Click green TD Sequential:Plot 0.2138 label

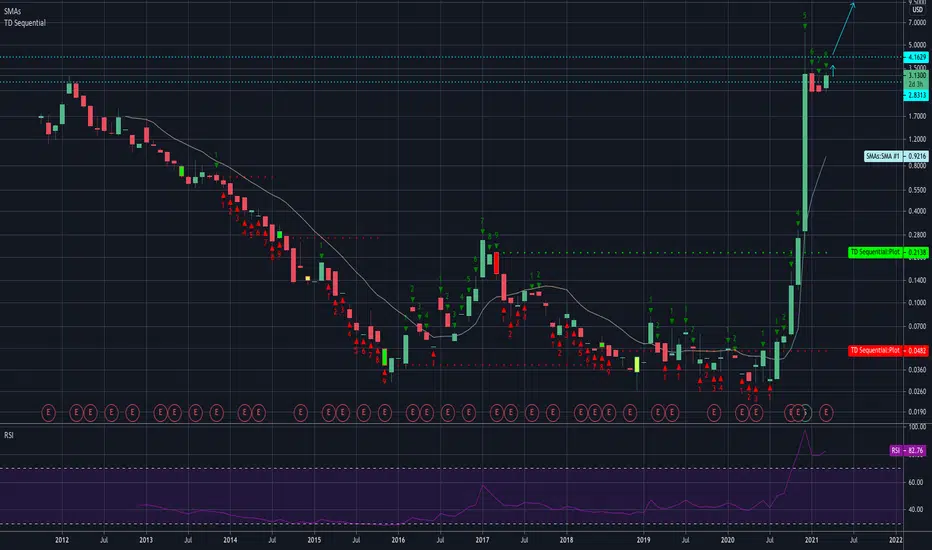[888, 253]
